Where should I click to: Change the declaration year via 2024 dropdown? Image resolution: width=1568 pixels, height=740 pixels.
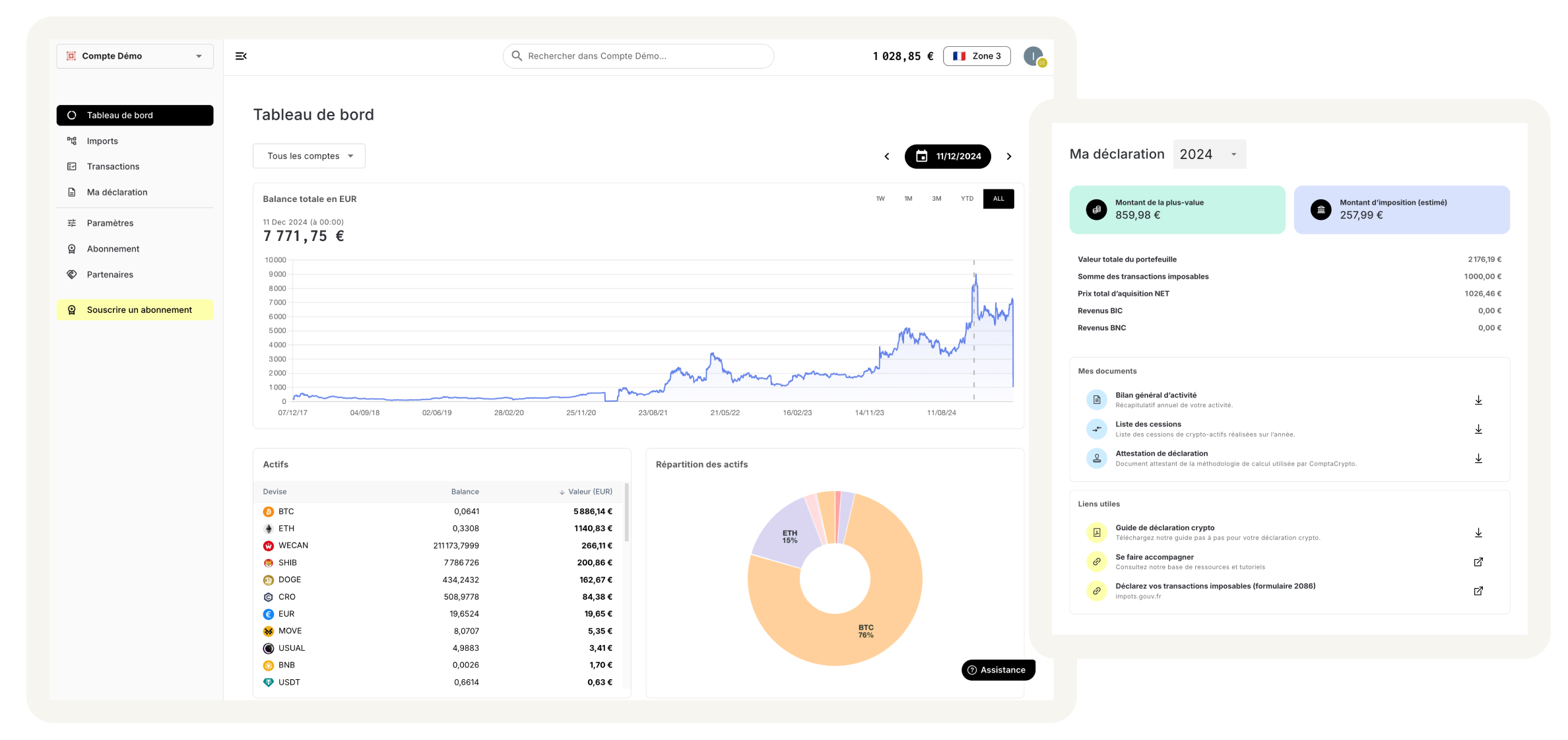tap(1209, 154)
